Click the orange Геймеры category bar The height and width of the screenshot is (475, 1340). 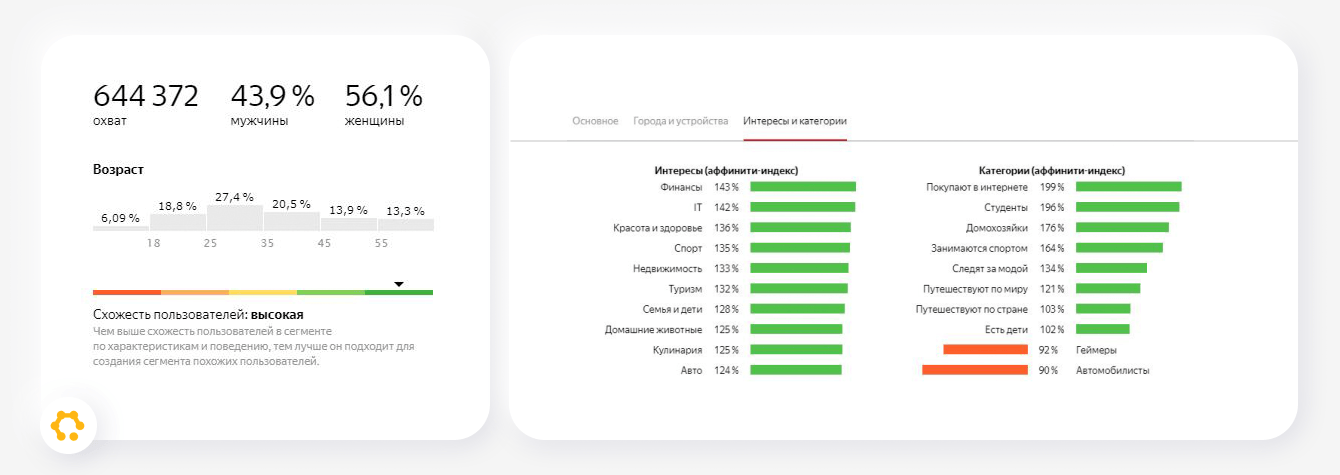985,350
